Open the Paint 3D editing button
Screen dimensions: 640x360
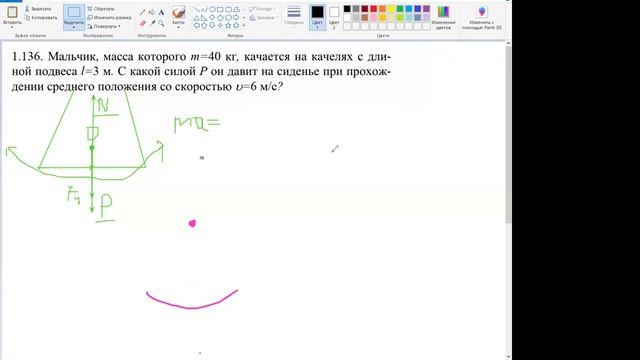[482, 17]
